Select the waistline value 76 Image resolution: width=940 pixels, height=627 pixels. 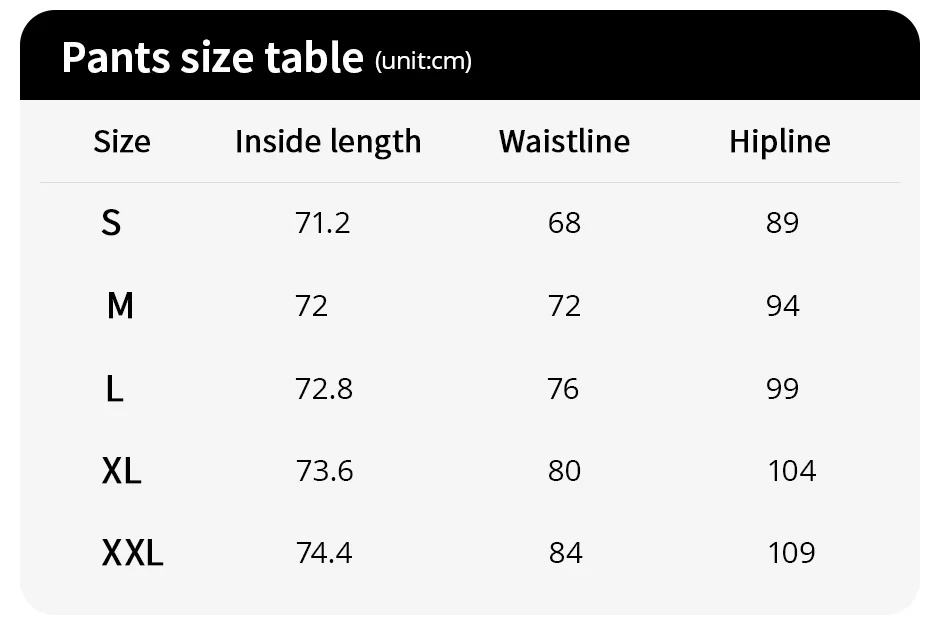(x=563, y=388)
